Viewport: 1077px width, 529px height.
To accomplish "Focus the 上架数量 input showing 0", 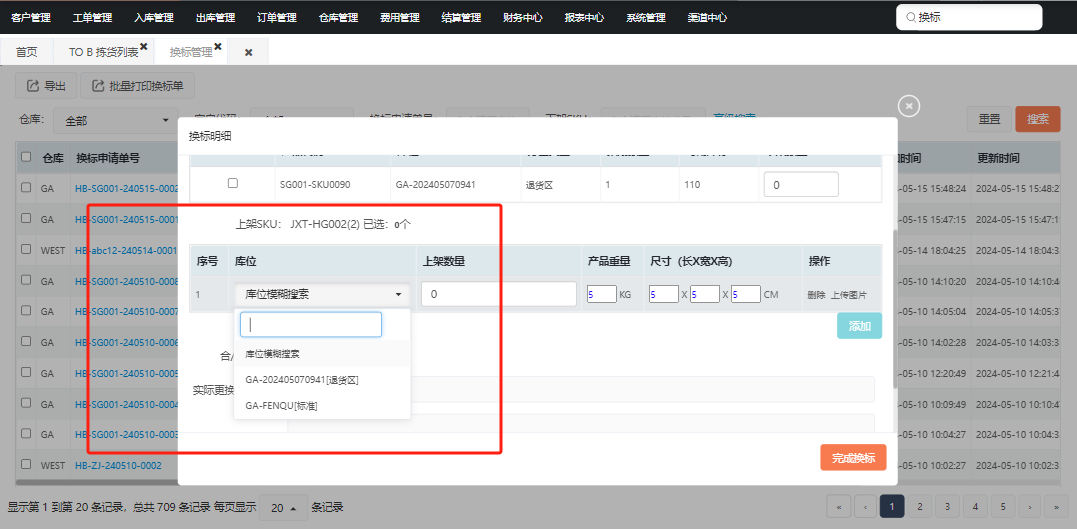I will pyautogui.click(x=499, y=294).
